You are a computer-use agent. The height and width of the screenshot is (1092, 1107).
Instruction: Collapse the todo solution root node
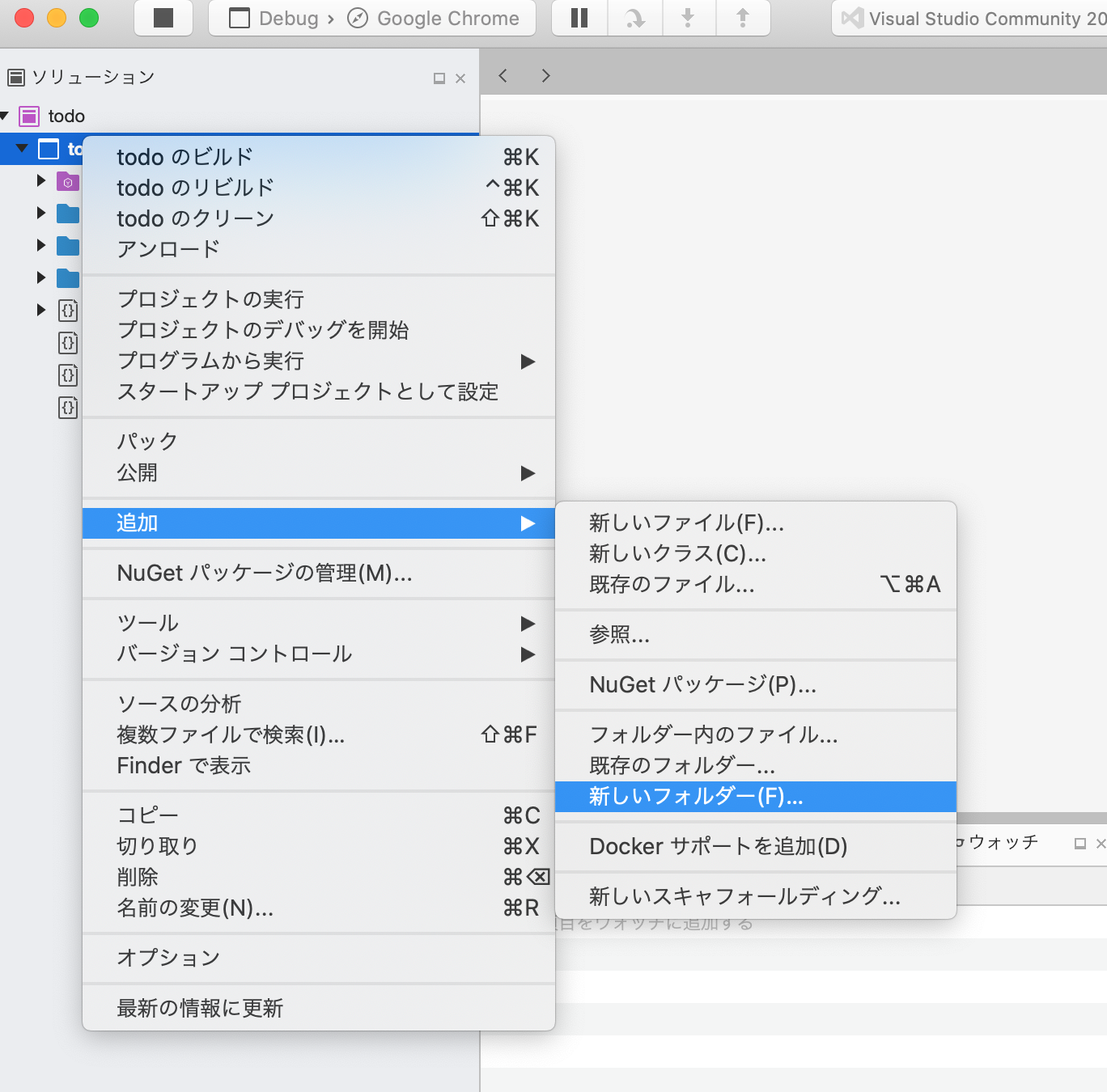(5, 116)
